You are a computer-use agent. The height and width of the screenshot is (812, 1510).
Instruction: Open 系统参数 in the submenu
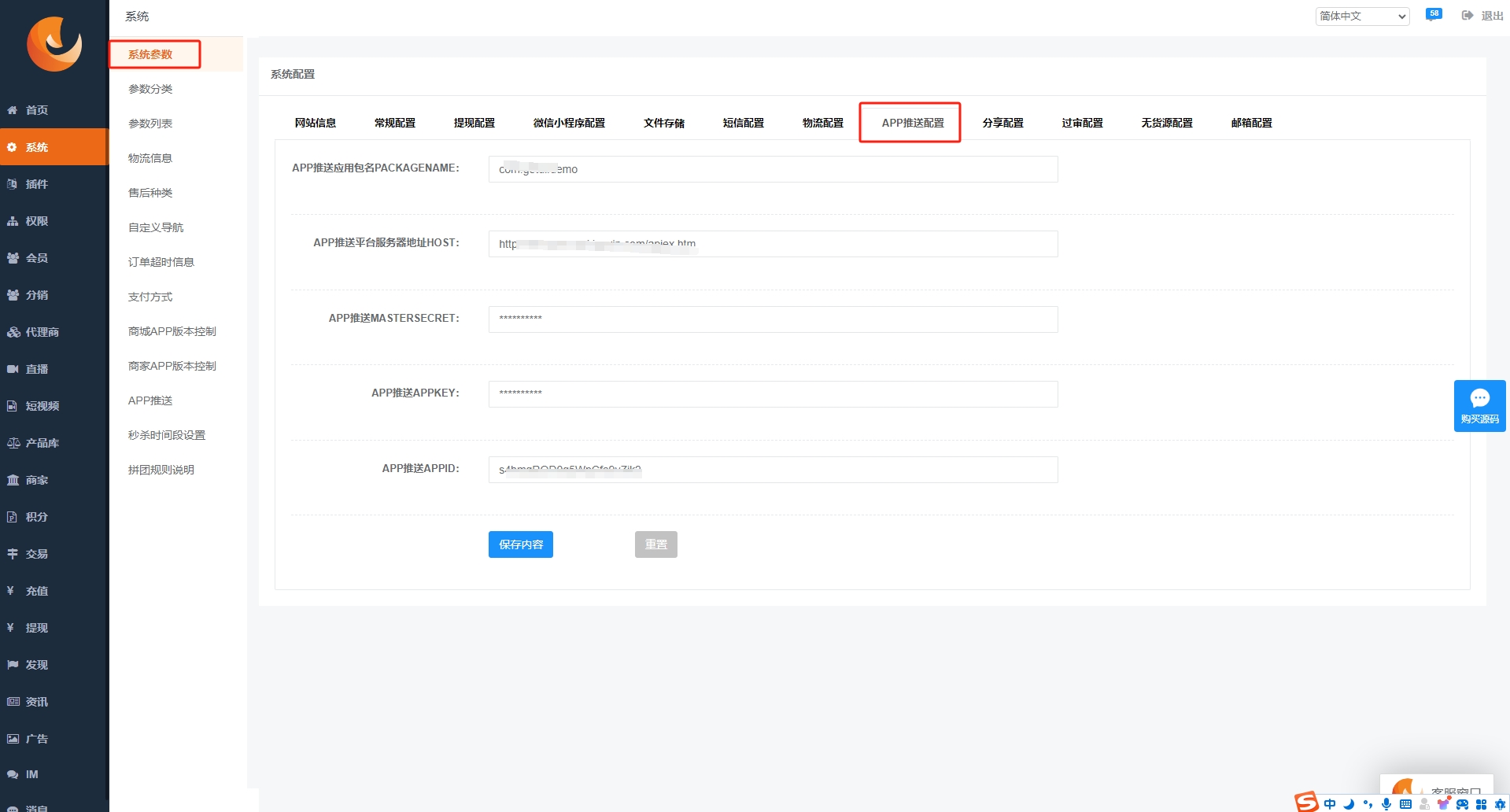click(150, 54)
